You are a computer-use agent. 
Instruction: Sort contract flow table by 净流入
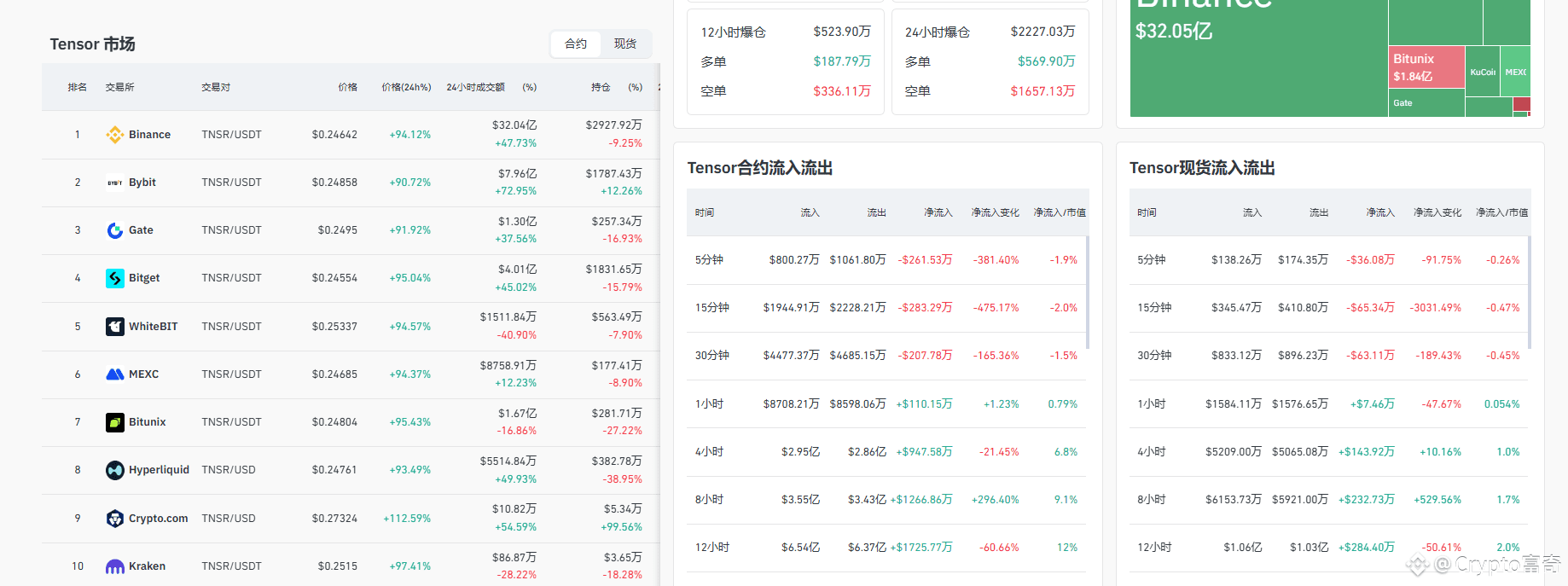[938, 212]
